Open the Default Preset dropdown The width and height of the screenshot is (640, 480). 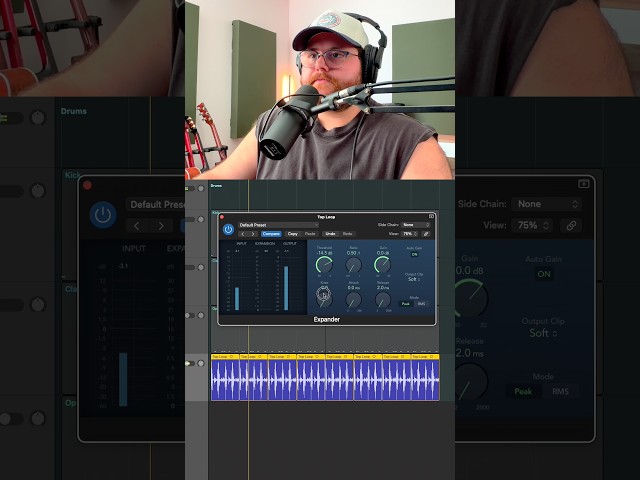pos(278,225)
